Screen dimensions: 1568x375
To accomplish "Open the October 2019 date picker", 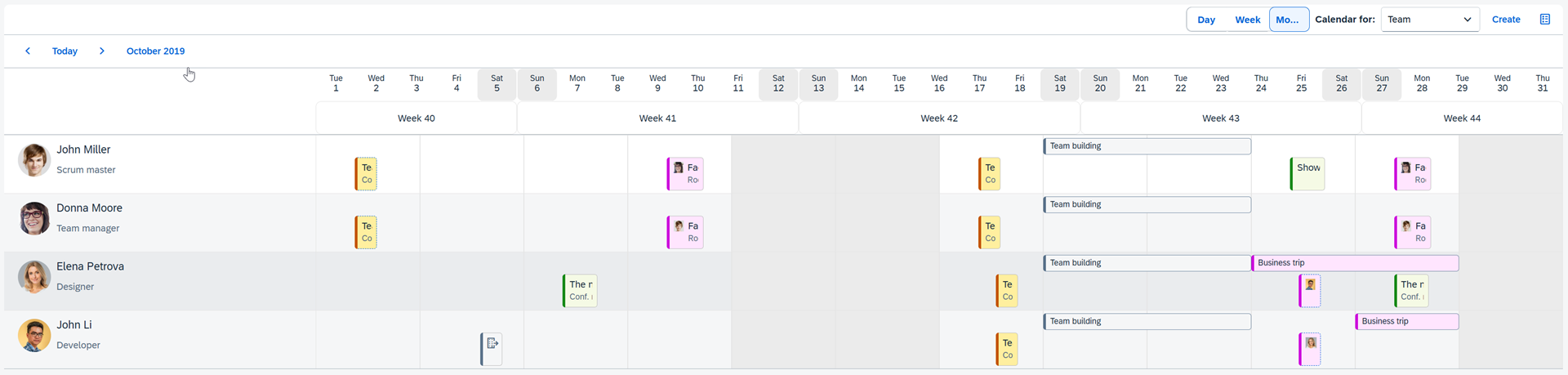I will click(x=155, y=51).
